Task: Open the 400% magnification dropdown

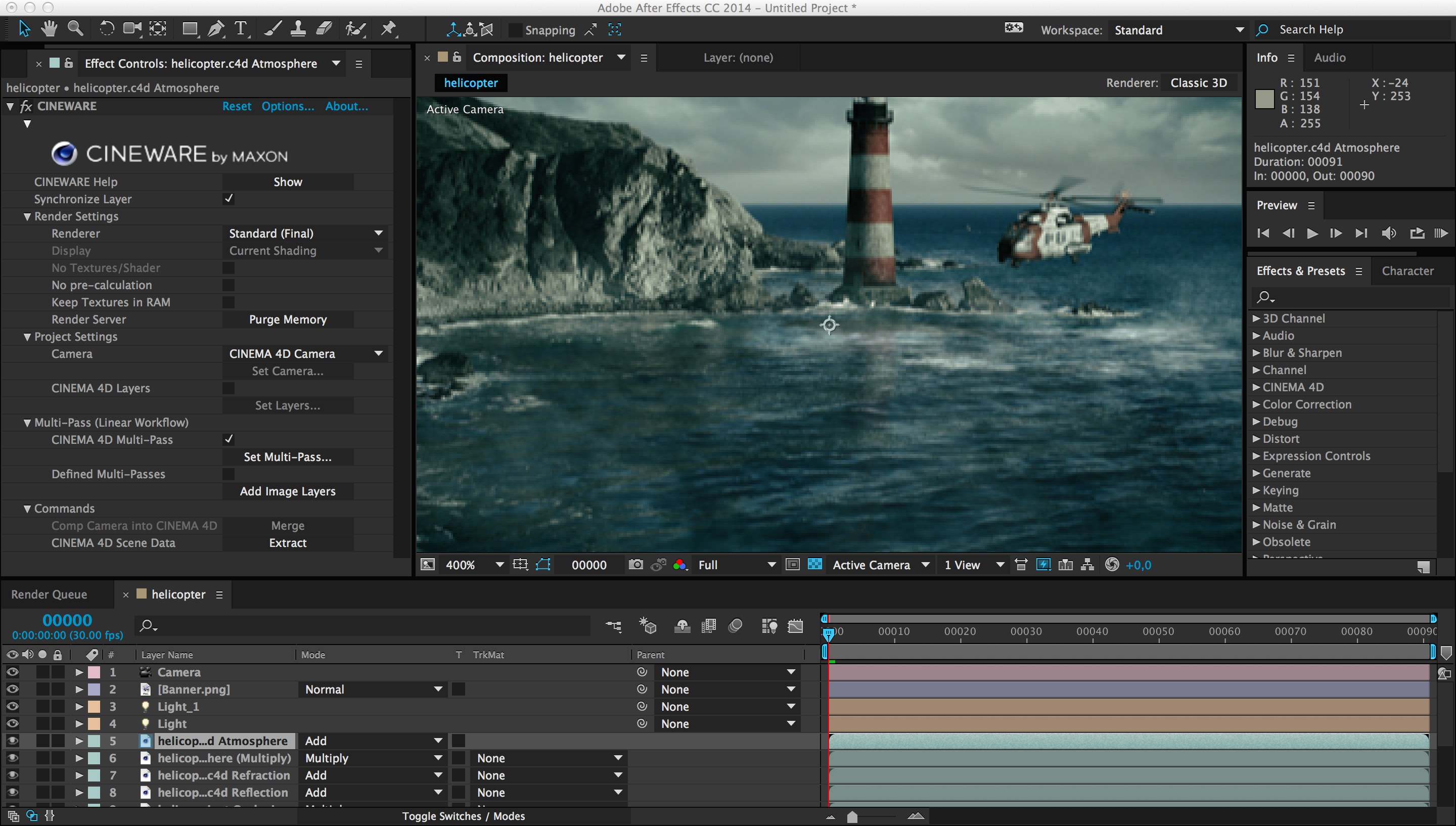Action: [474, 565]
